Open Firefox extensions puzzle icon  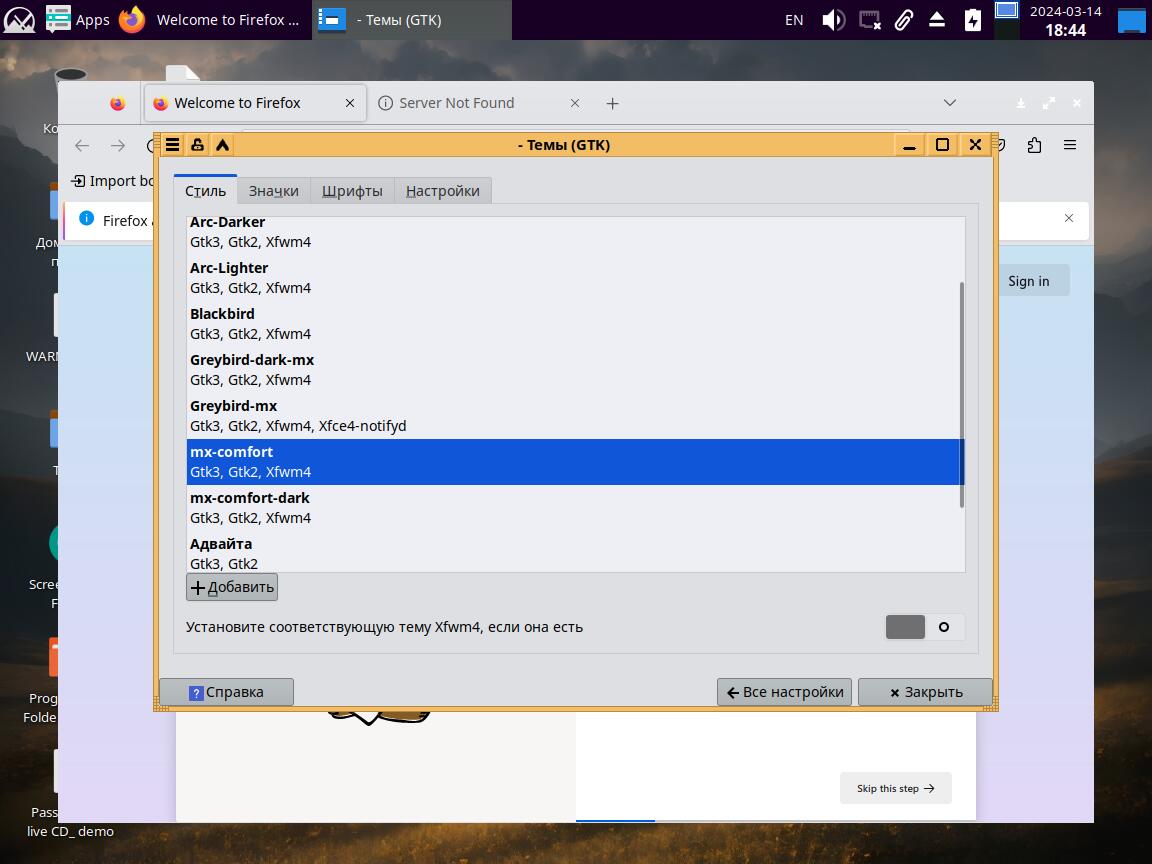coord(1034,145)
